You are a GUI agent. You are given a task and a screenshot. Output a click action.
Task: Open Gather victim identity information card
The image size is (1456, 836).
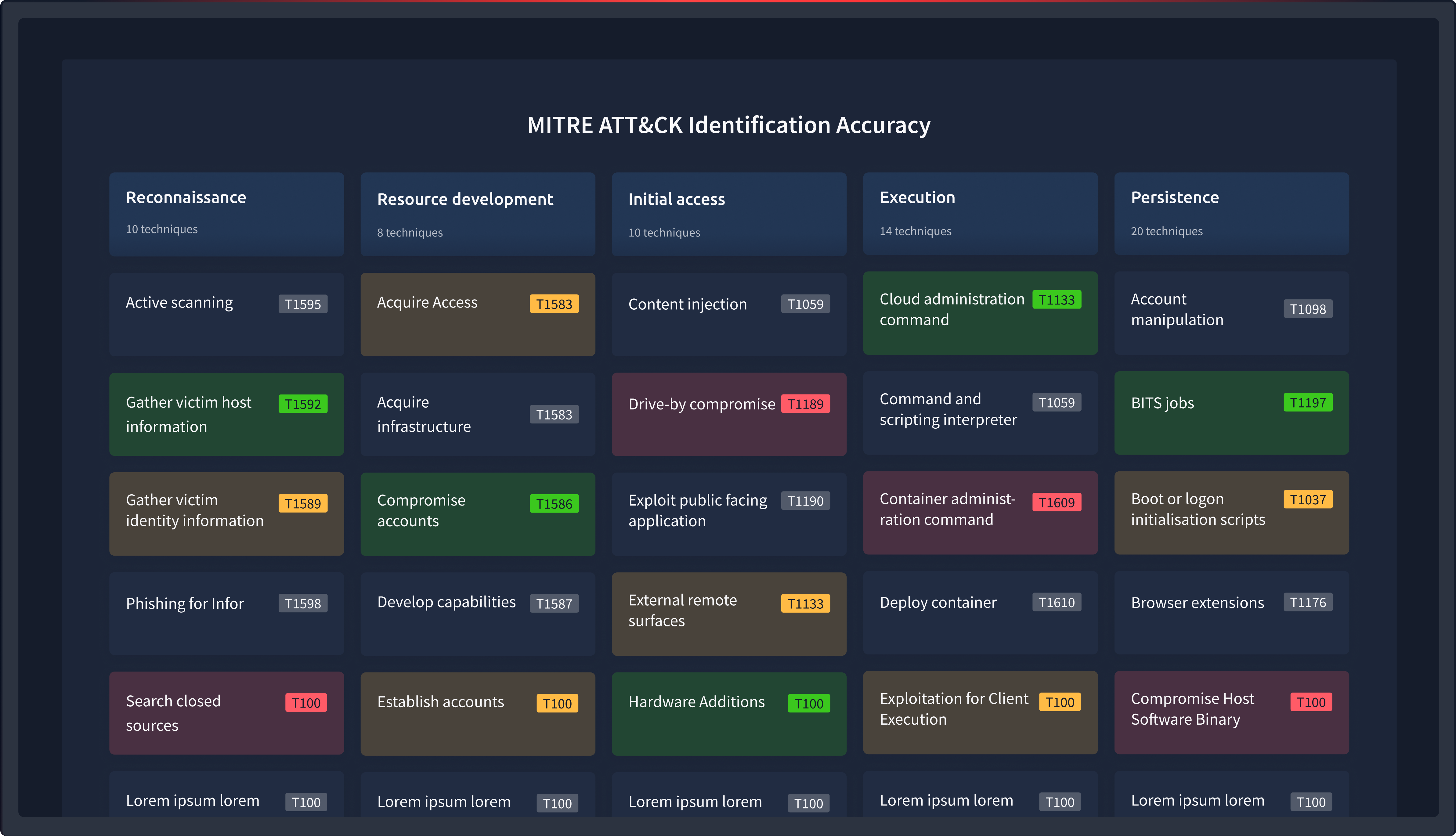(x=226, y=514)
